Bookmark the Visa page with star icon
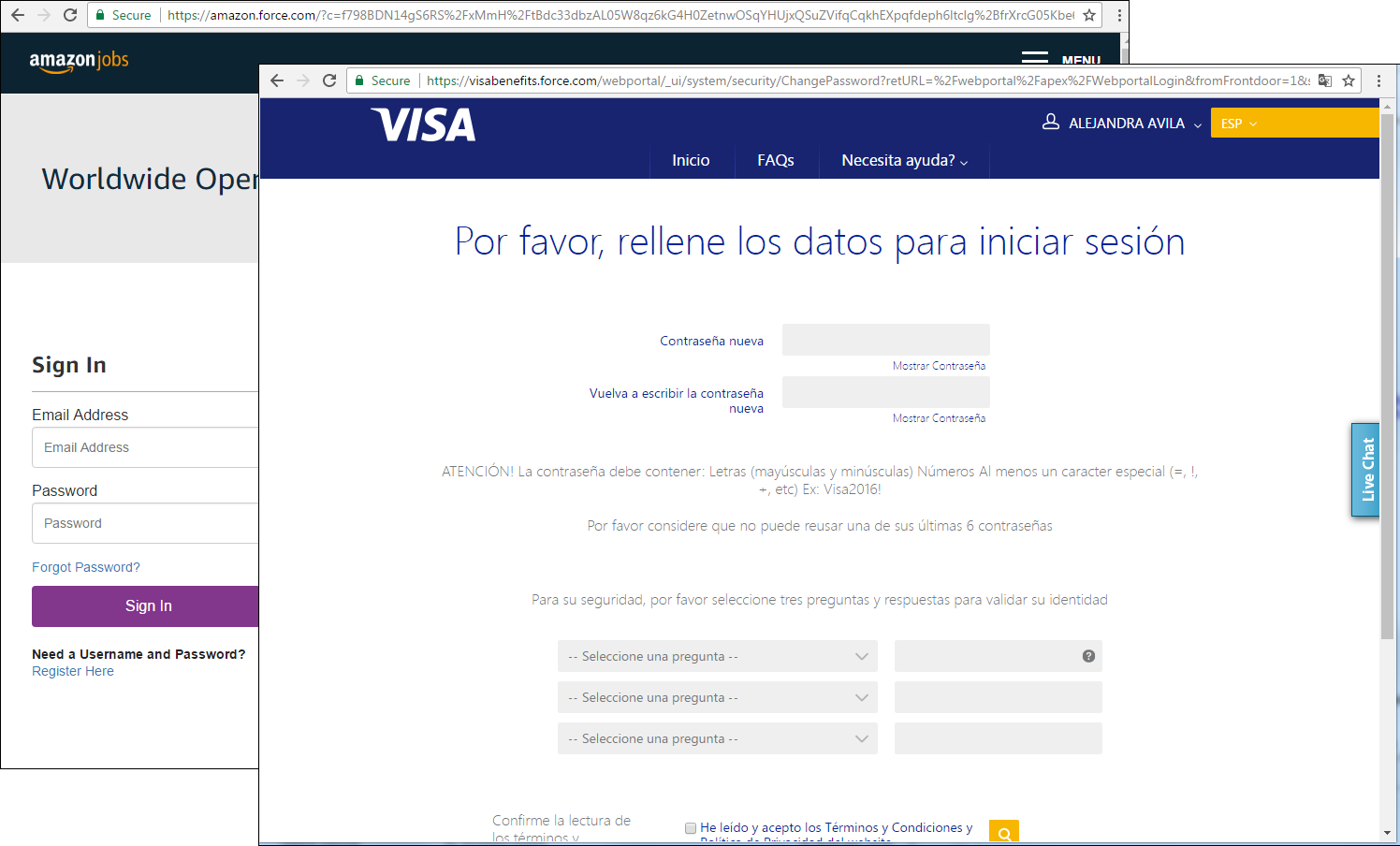Viewport: 1400px width, 846px height. (1349, 80)
